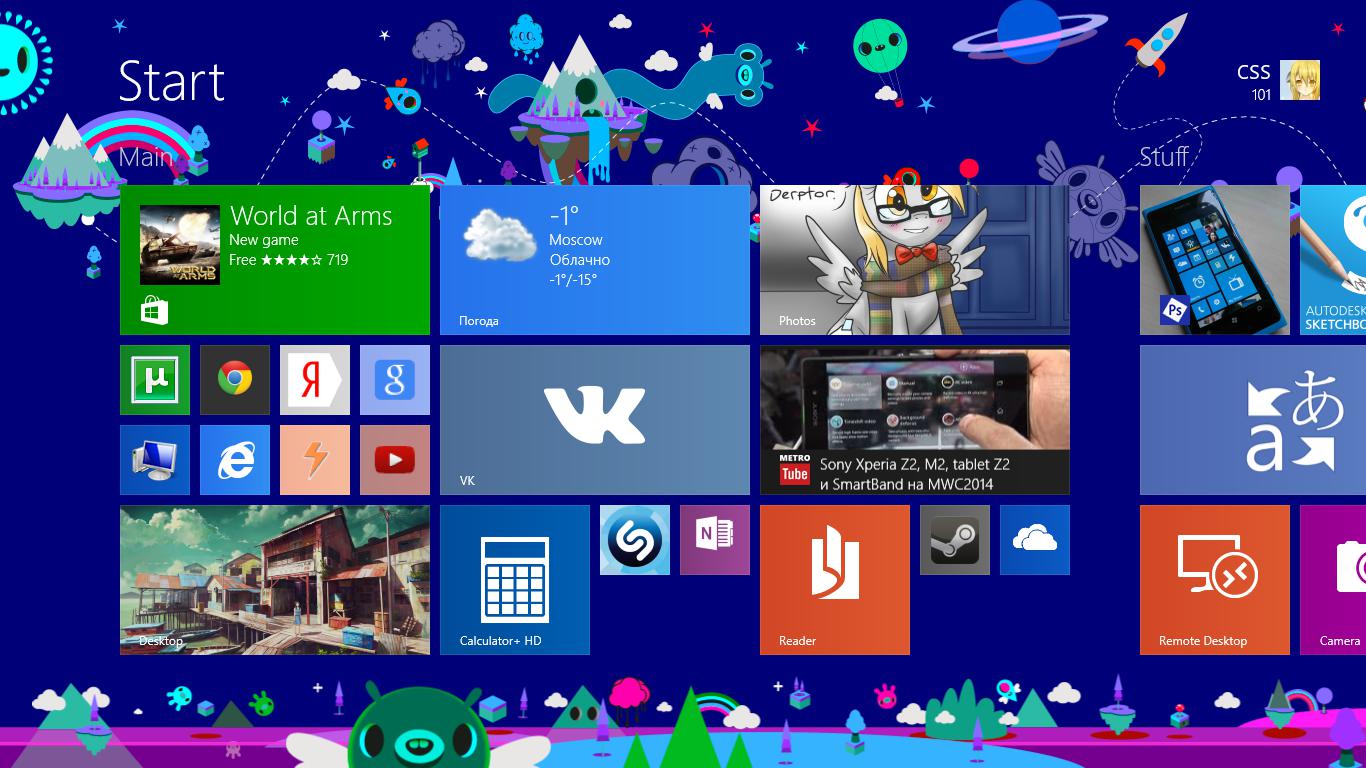Open the purple OneNote tile
This screenshot has width=1366, height=768.
tap(715, 540)
